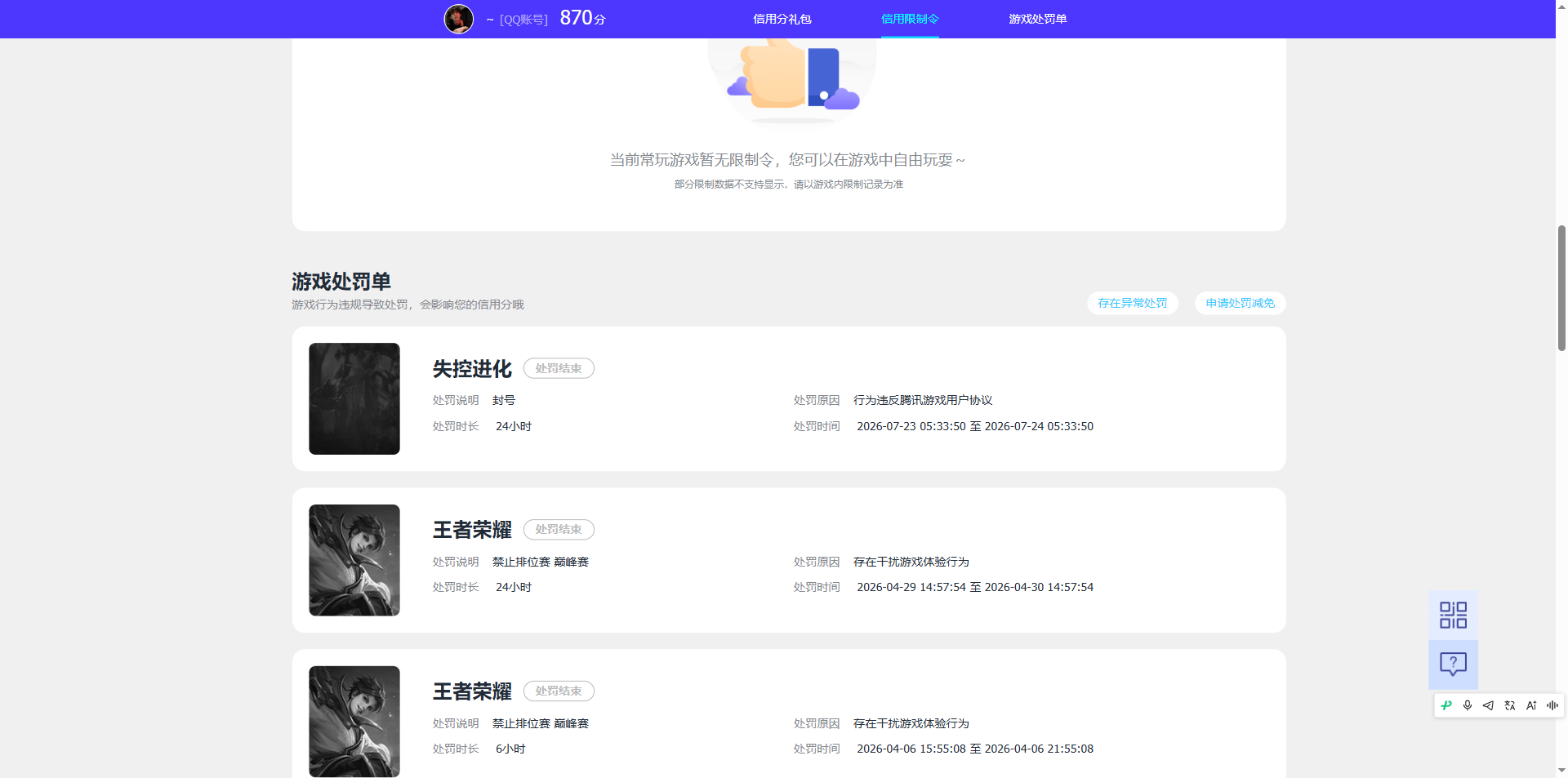Click the user avatar in the header
This screenshot has height=778, width=1568.
(x=459, y=19)
